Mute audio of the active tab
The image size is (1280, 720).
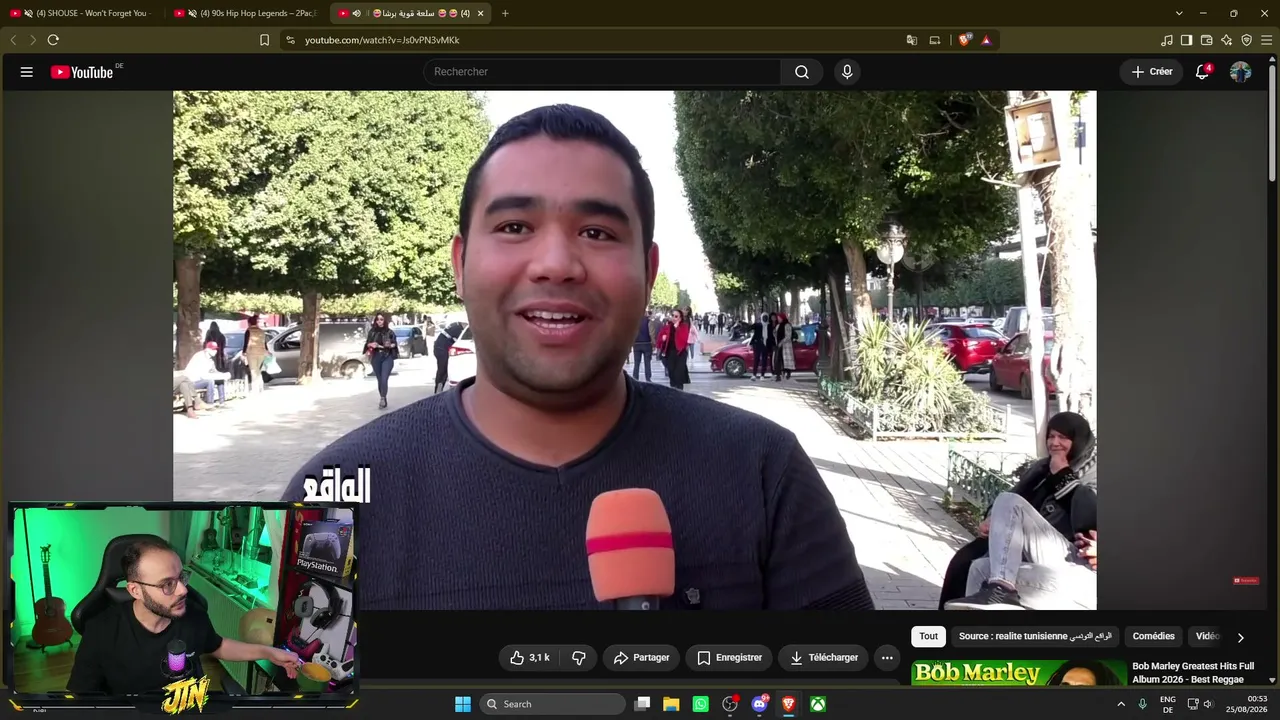pos(356,13)
